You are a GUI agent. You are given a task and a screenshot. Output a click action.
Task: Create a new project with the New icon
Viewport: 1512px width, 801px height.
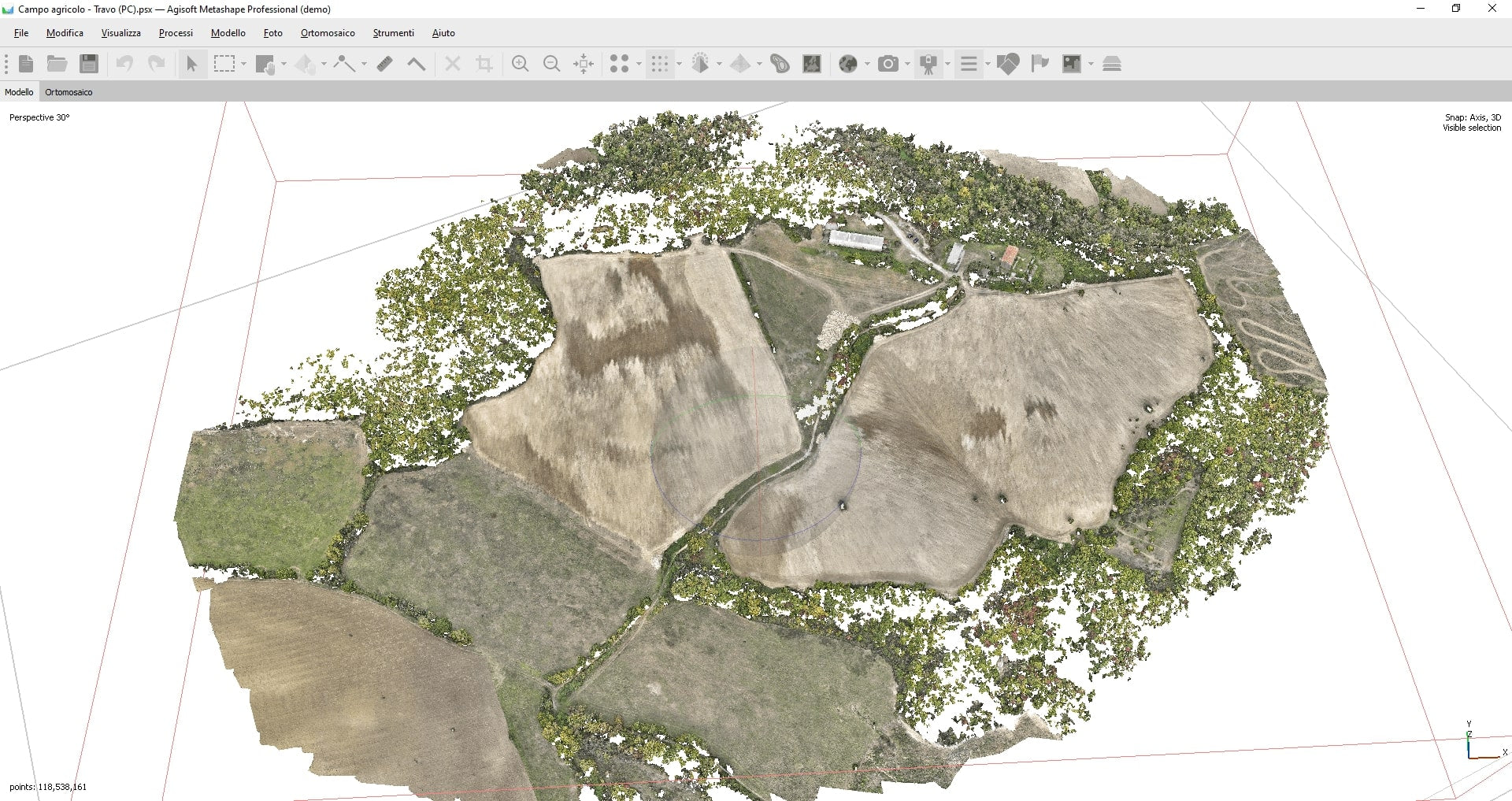(26, 64)
